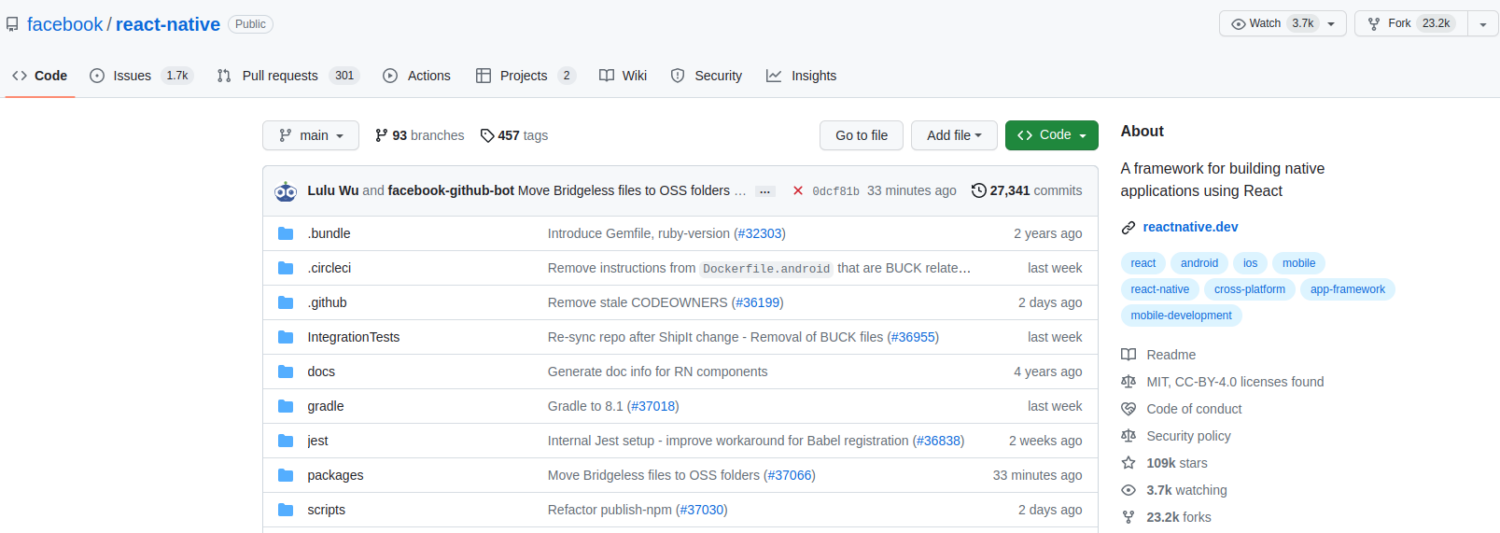Click the Code of conduct heart icon
1500x533 pixels.
pos(1129,409)
